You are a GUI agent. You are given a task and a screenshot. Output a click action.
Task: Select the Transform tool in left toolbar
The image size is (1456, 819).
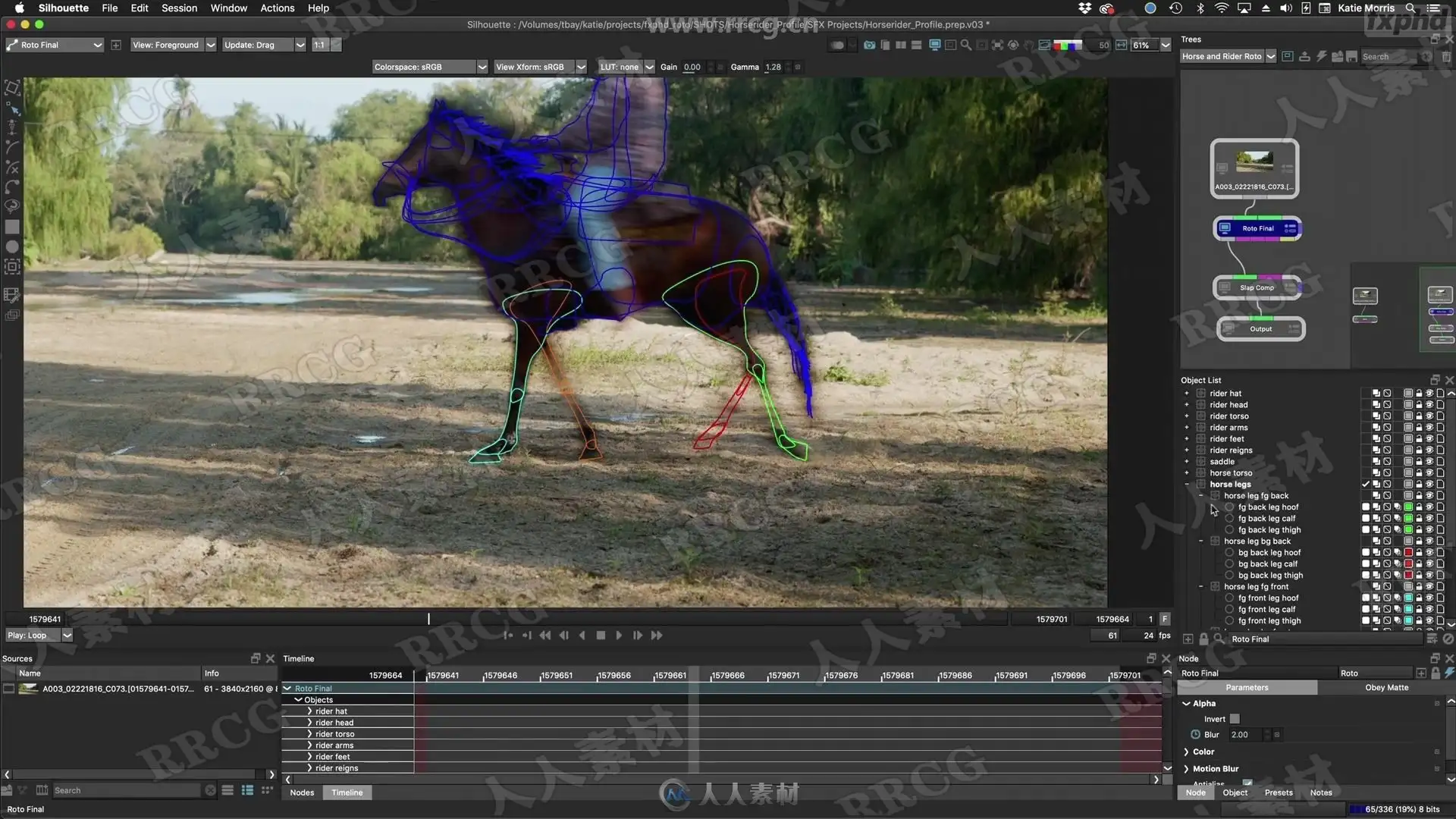pos(12,88)
